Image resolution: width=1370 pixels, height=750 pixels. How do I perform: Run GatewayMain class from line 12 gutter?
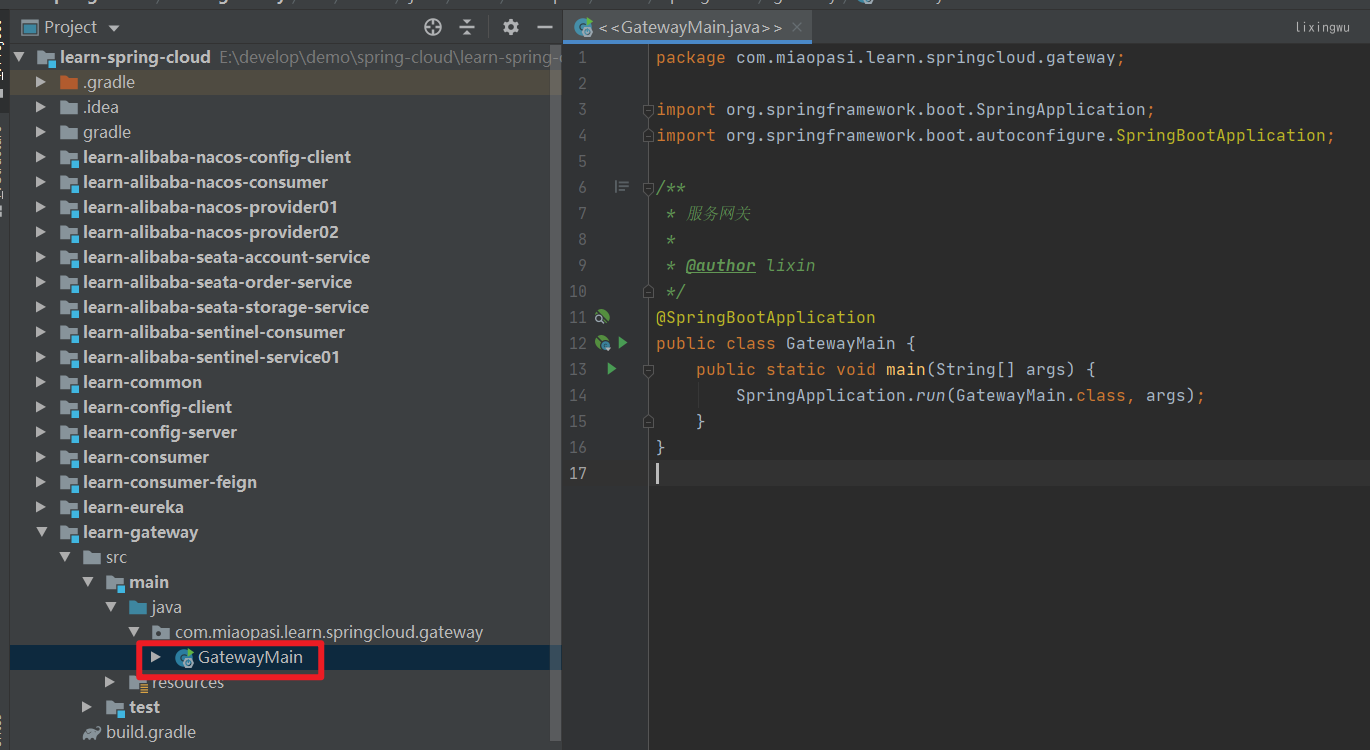pyautogui.click(x=623, y=343)
